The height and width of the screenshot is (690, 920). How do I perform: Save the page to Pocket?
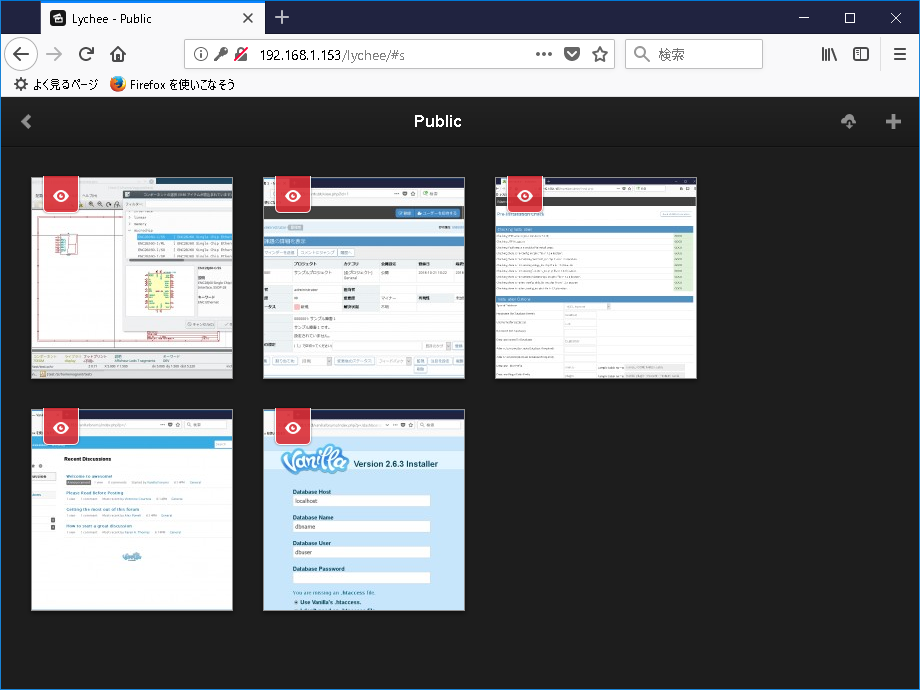tap(571, 54)
